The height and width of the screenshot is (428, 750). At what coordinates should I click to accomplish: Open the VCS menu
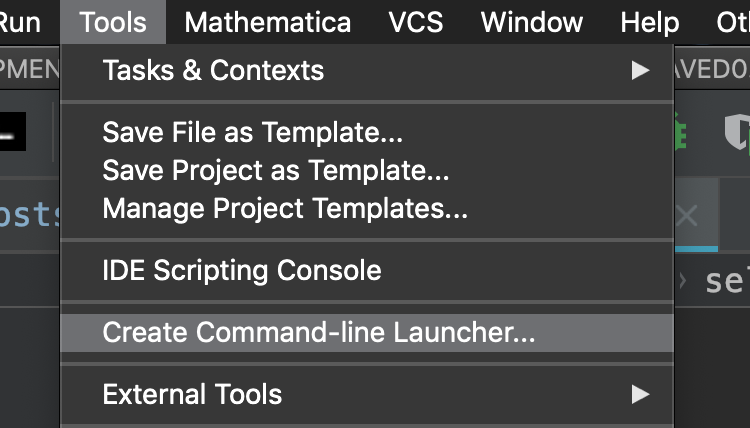pyautogui.click(x=415, y=21)
